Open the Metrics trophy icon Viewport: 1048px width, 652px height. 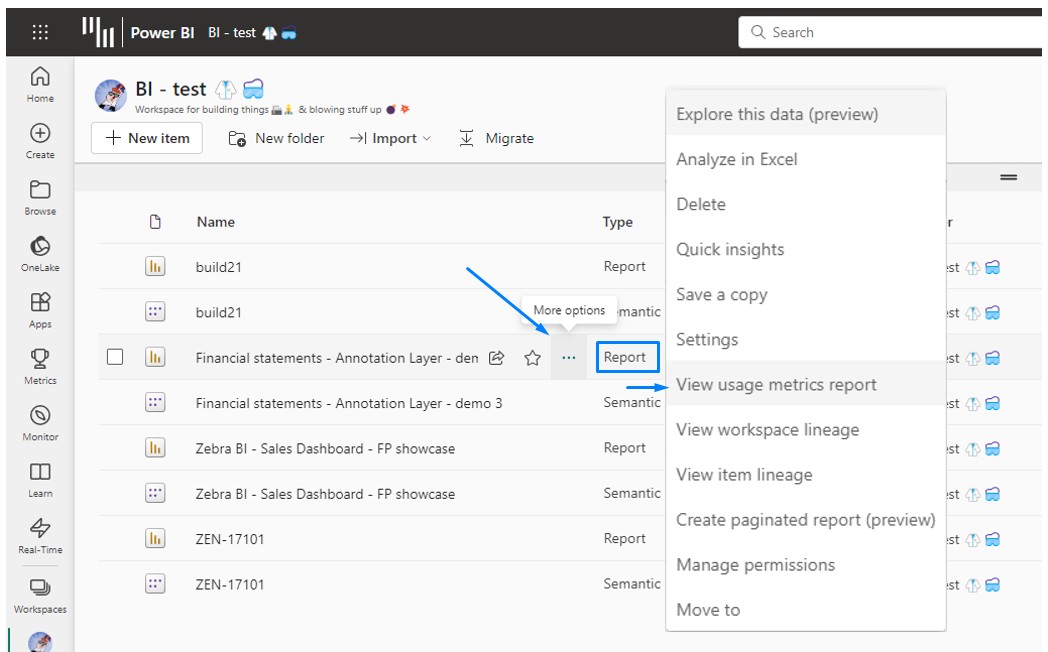click(40, 366)
